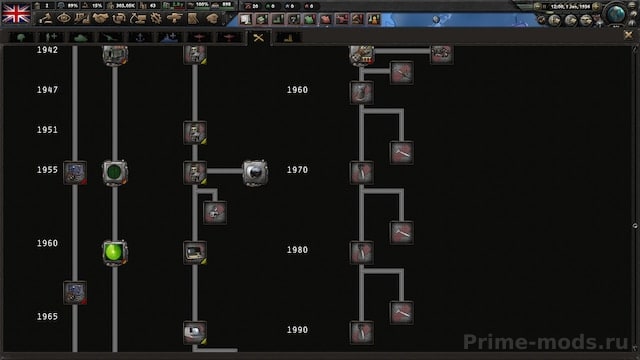Image resolution: width=640 pixels, height=360 pixels.
Task: Close the research window with X
Action: pos(628,36)
